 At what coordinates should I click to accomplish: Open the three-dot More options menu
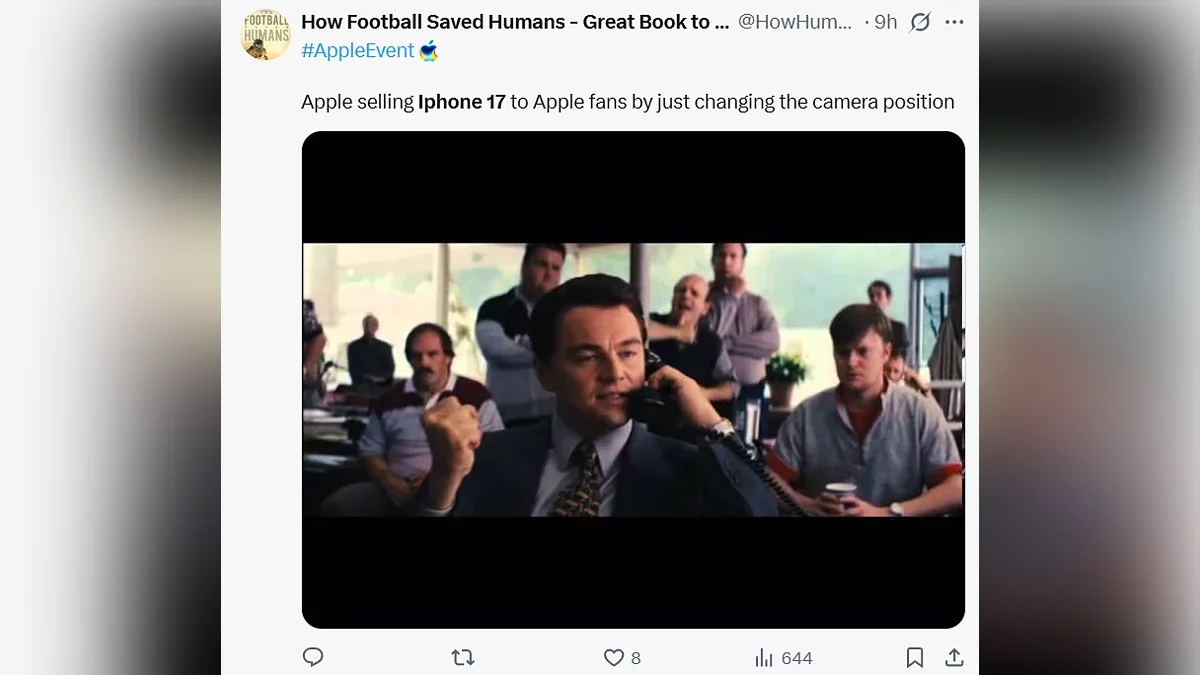coord(954,22)
